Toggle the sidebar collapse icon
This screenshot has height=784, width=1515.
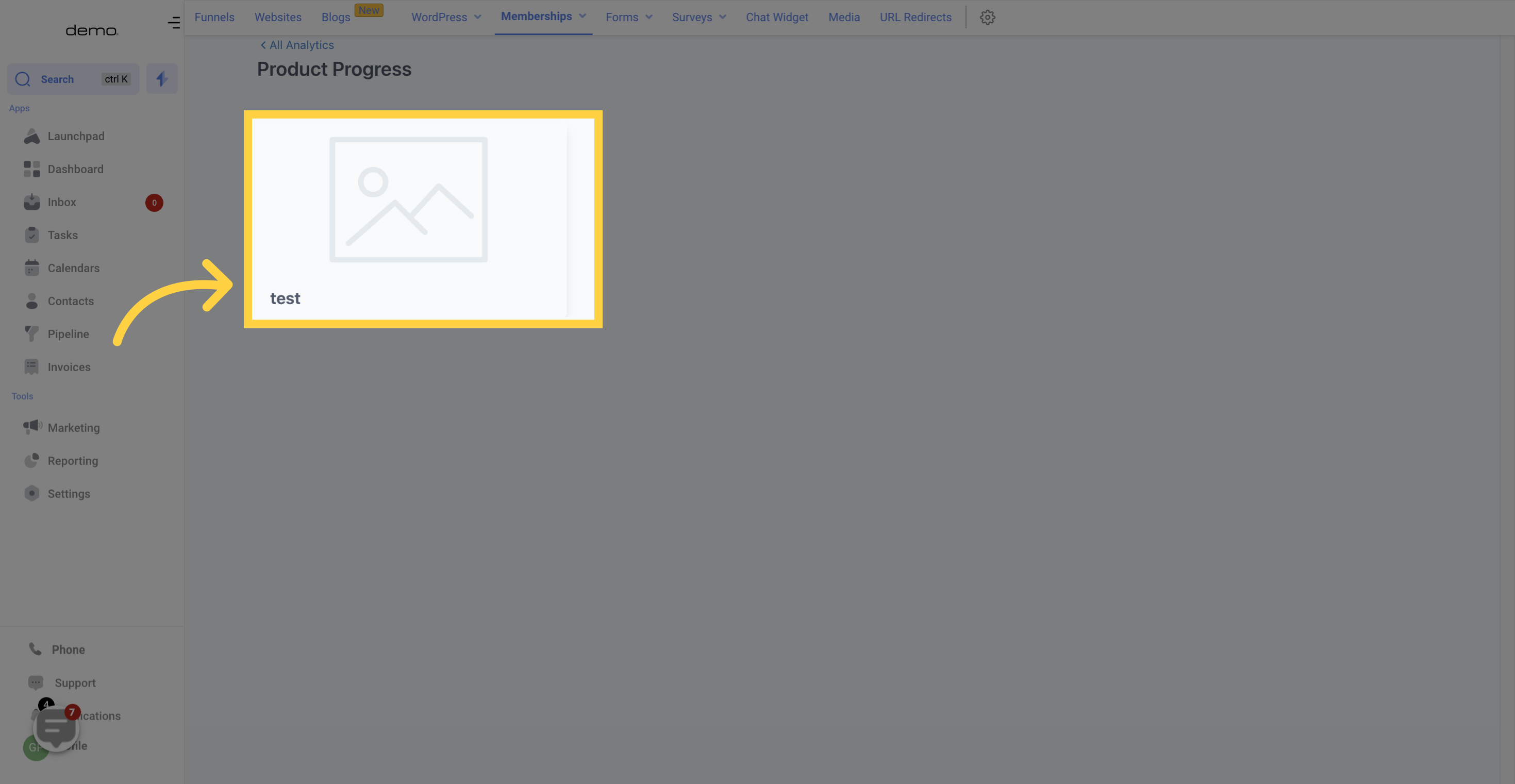[173, 22]
